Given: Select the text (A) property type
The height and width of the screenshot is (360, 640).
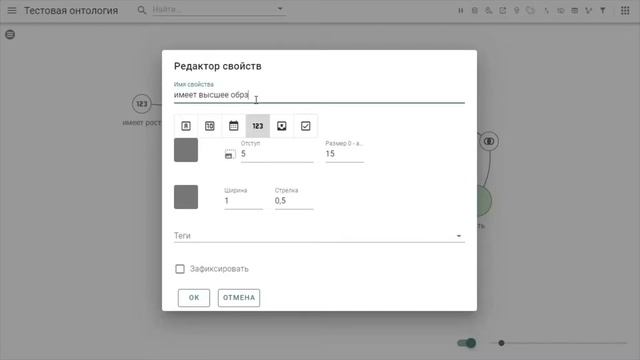Looking at the screenshot, I should tap(186, 126).
